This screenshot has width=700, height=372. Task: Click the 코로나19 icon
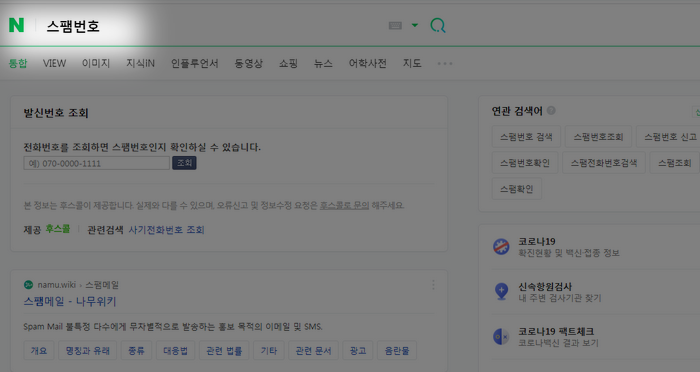coord(501,247)
